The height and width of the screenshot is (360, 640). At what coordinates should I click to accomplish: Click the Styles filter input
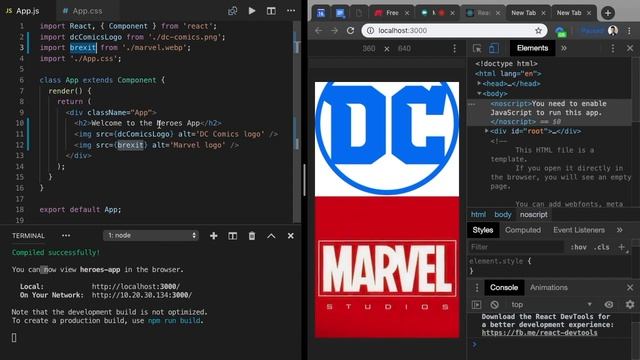point(516,247)
